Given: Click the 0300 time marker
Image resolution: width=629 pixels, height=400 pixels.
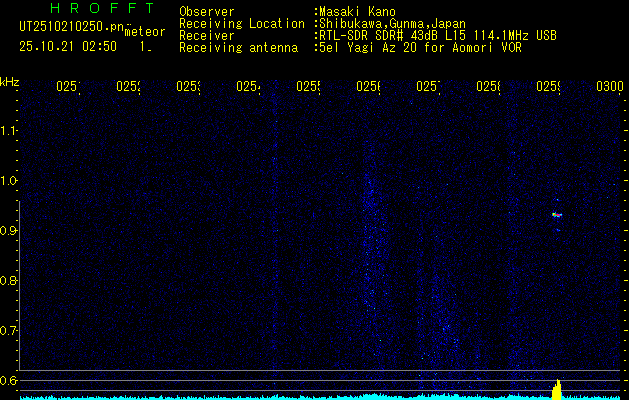Looking at the screenshot, I should click(610, 86).
